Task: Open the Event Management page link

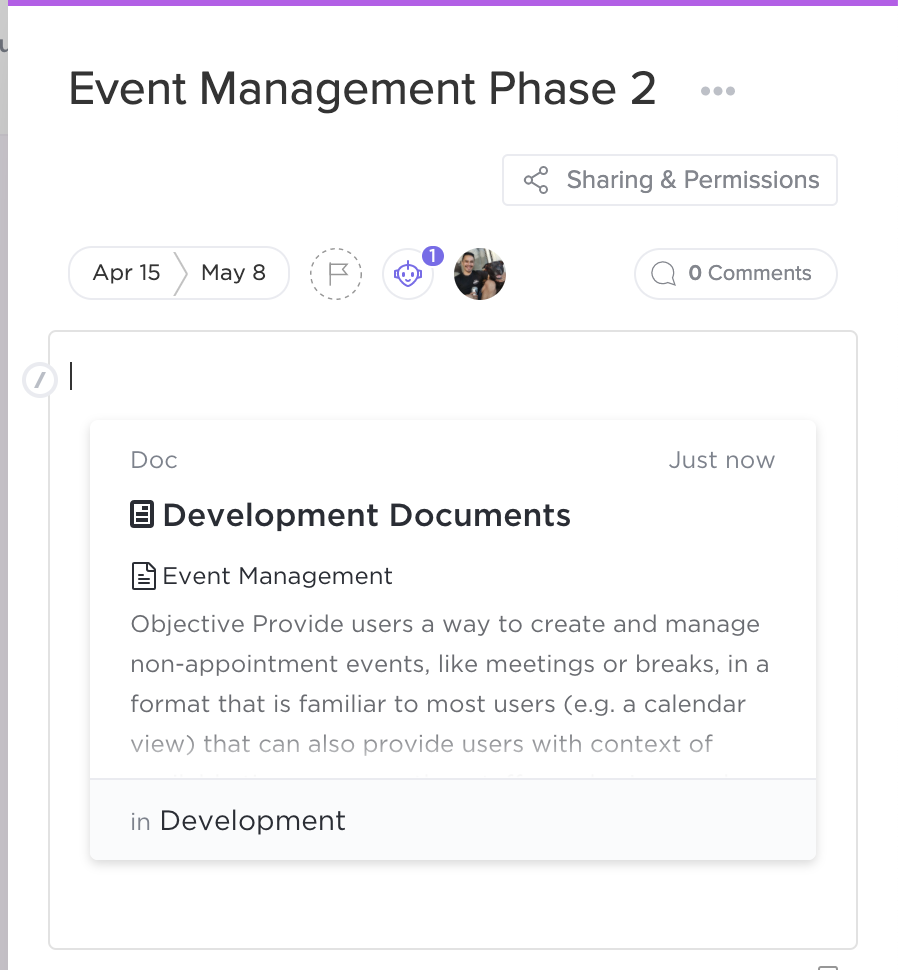Action: 277,576
